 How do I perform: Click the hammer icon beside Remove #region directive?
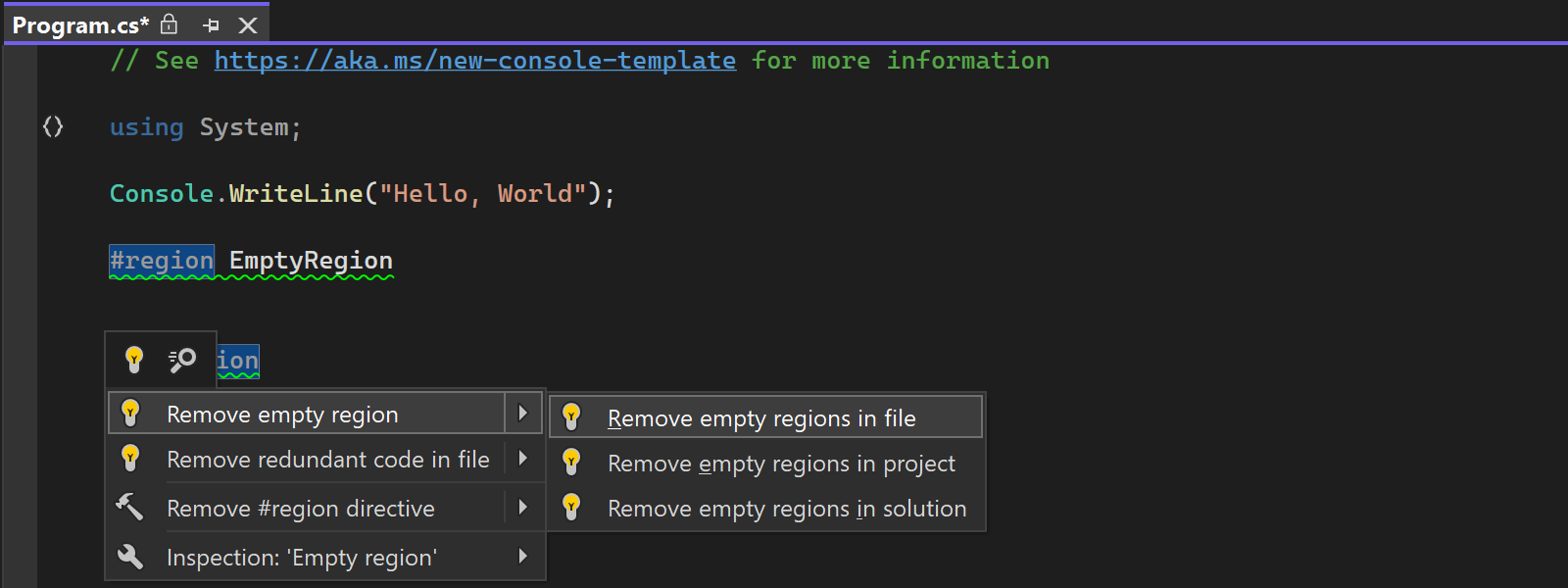pyautogui.click(x=129, y=507)
